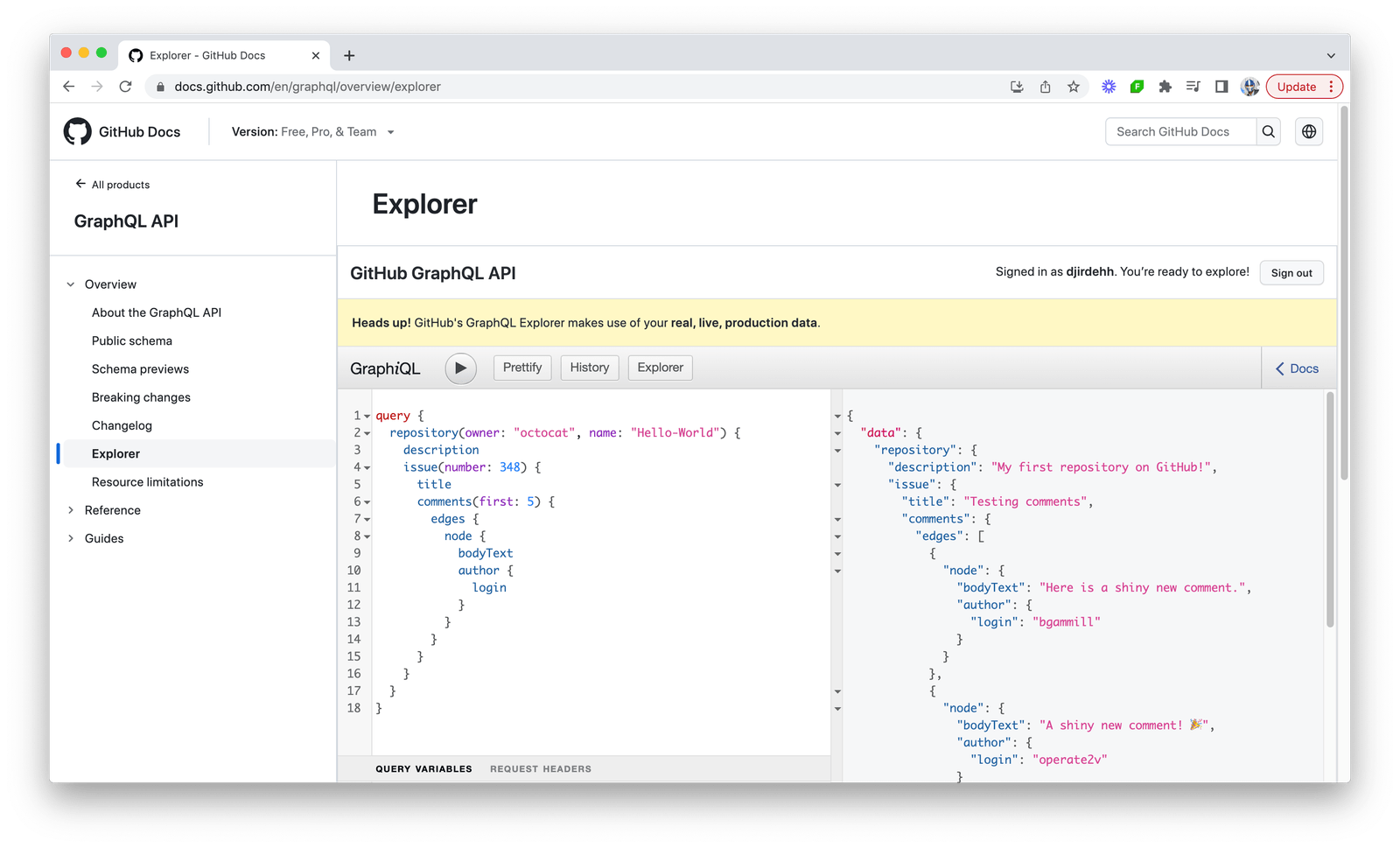This screenshot has height=848, width=1400.
Task: Click the search magnifier icon
Action: click(x=1268, y=131)
